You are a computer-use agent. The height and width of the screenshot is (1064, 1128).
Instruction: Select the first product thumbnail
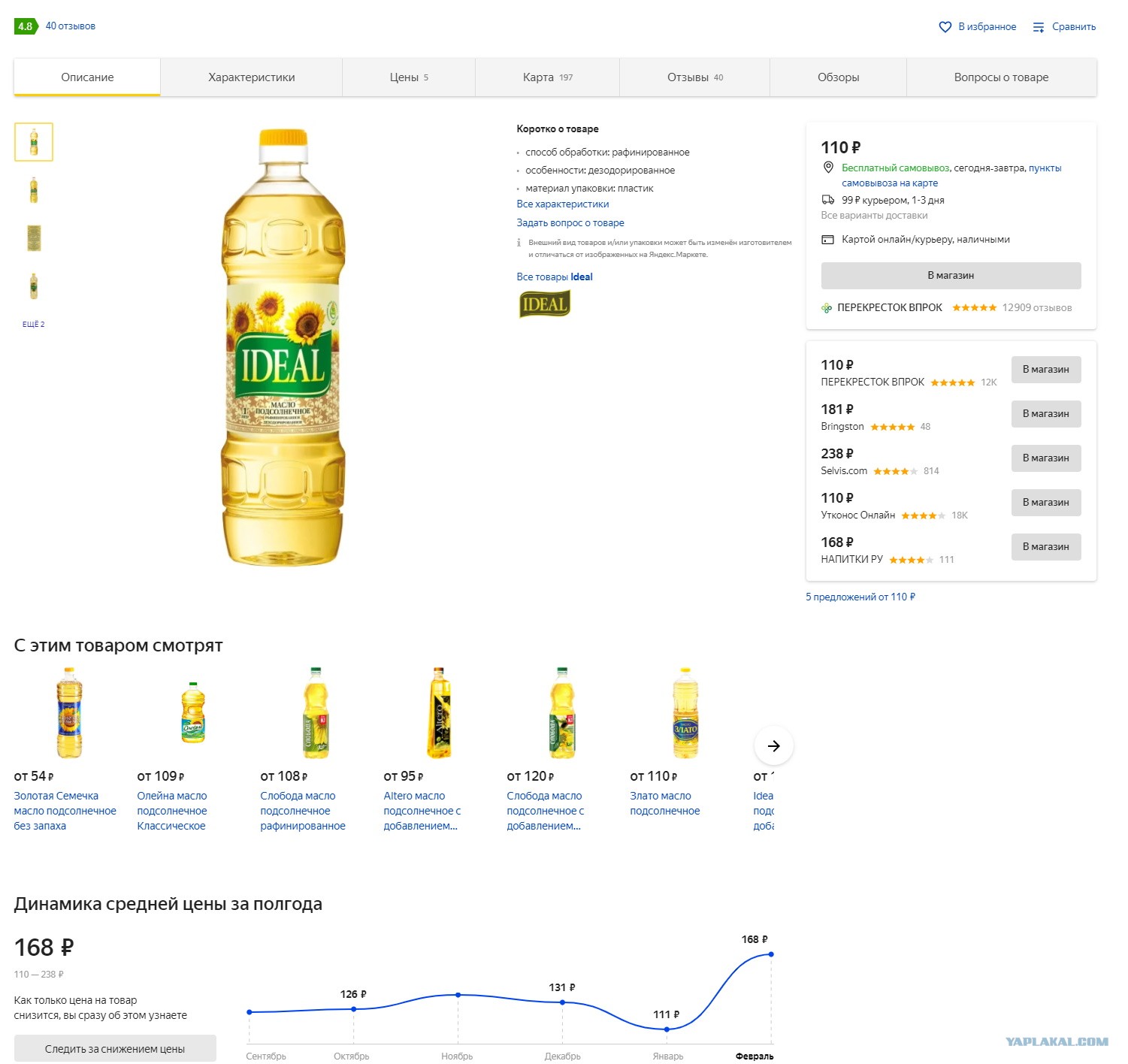coord(34,142)
